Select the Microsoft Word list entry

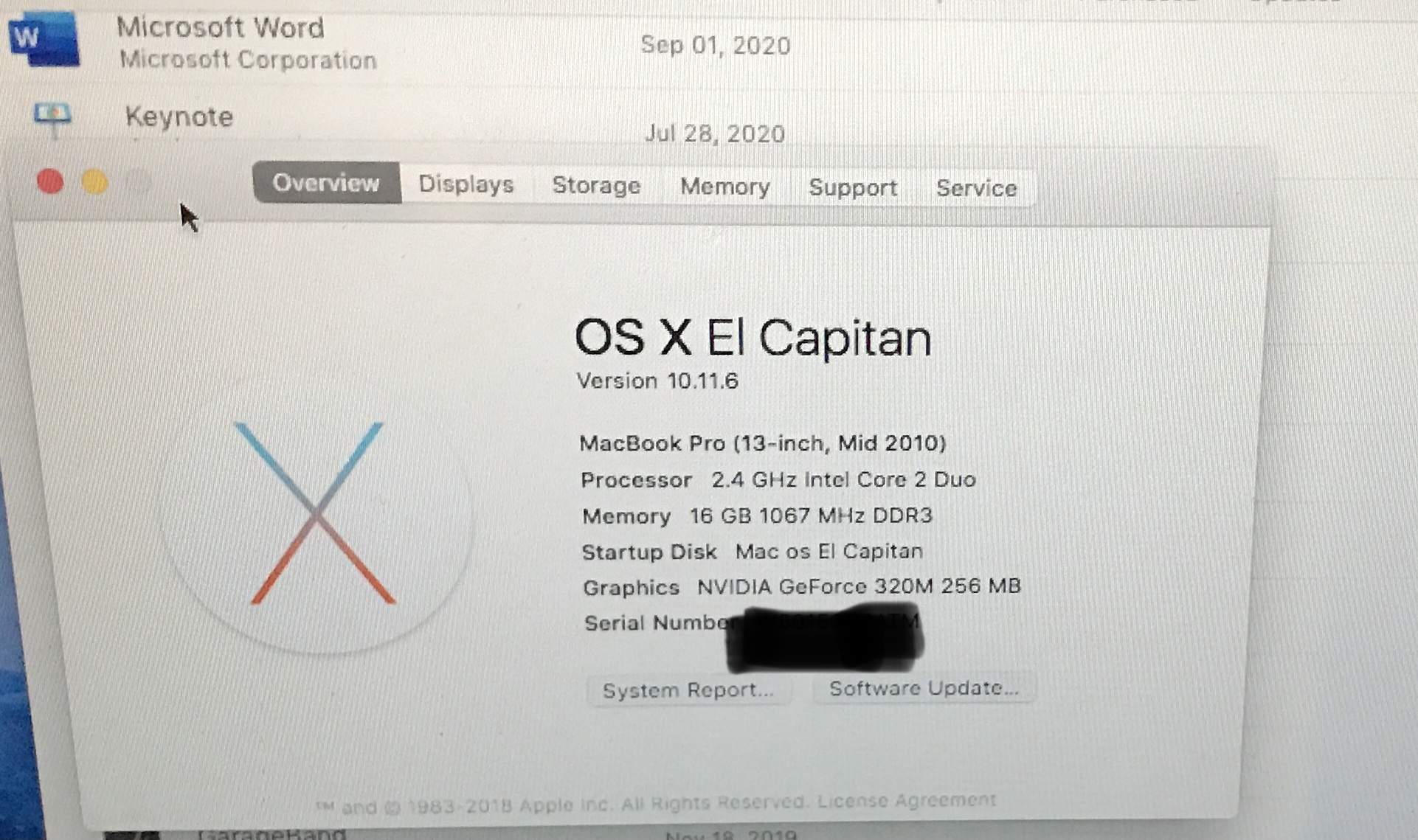[x=708, y=43]
